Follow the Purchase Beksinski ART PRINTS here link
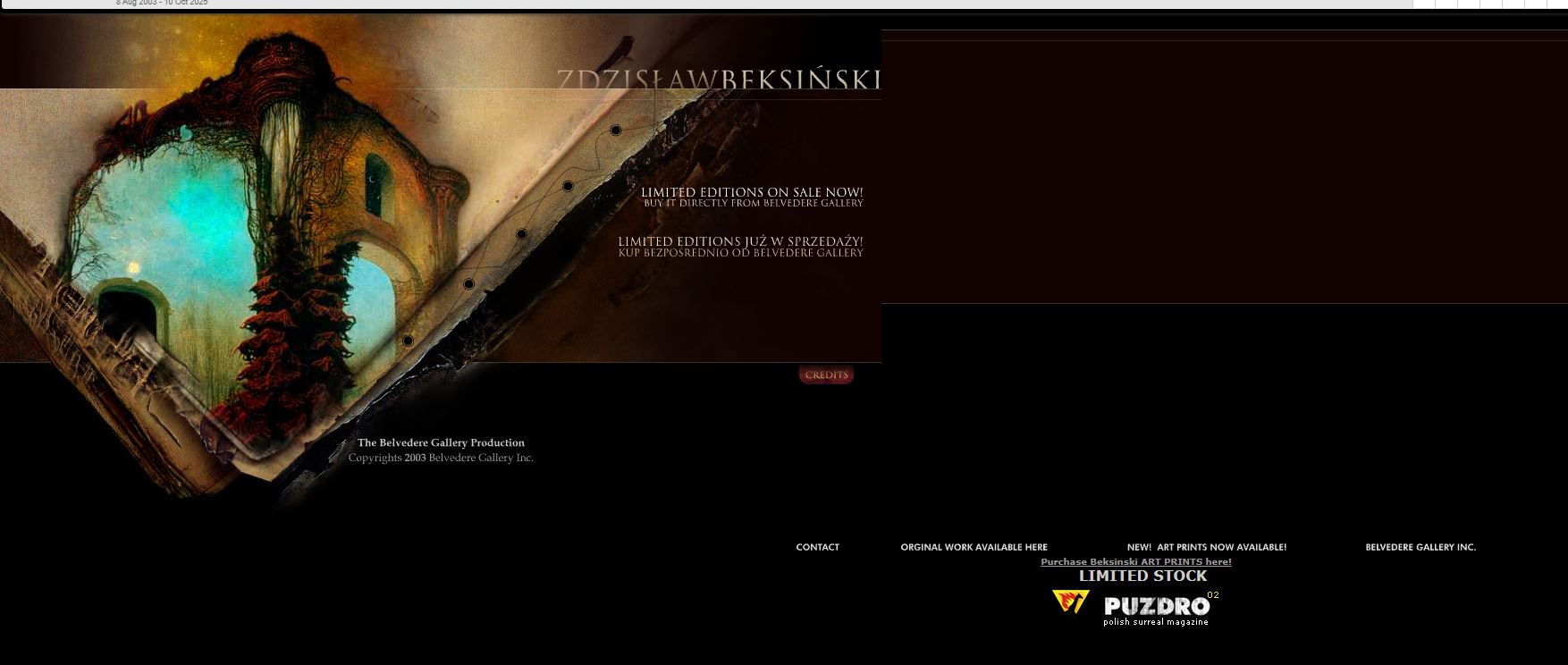Viewport: 1568px width, 665px height. 1135,562
